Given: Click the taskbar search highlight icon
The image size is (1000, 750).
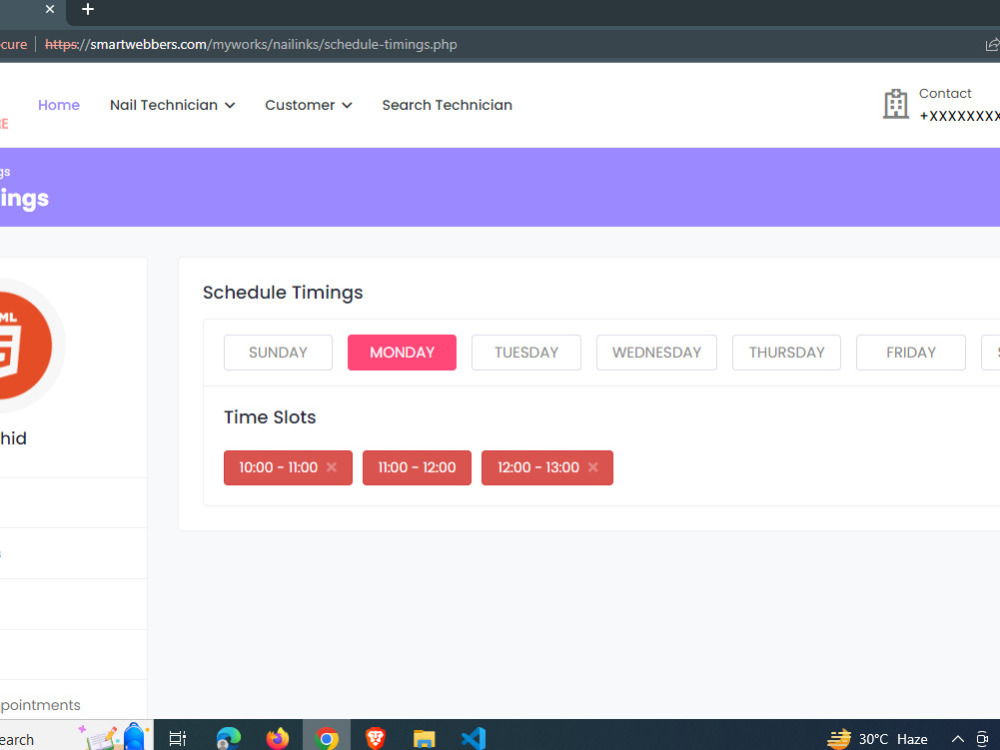Looking at the screenshot, I should (114, 737).
